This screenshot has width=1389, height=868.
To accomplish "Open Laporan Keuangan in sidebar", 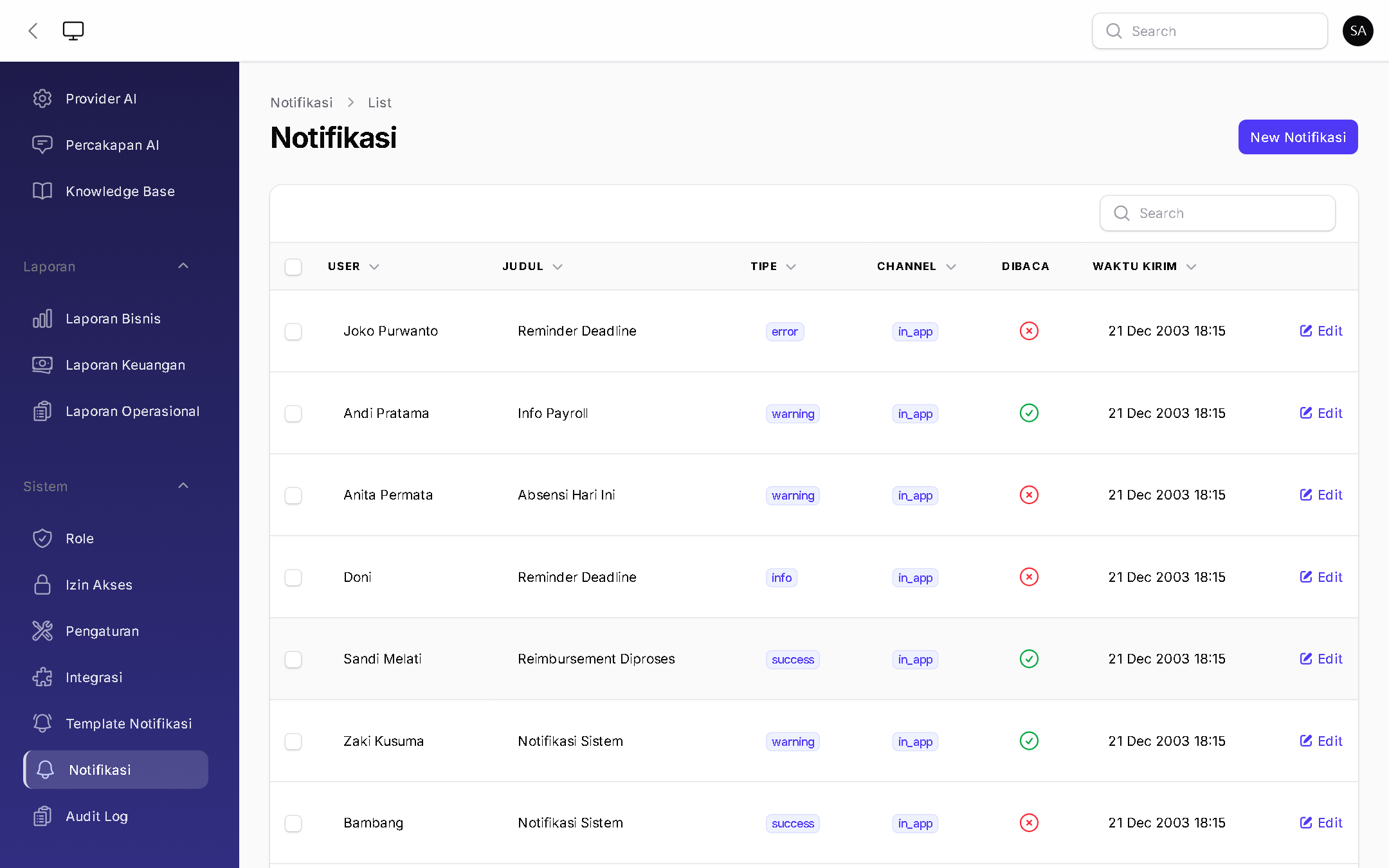I will (x=116, y=365).
